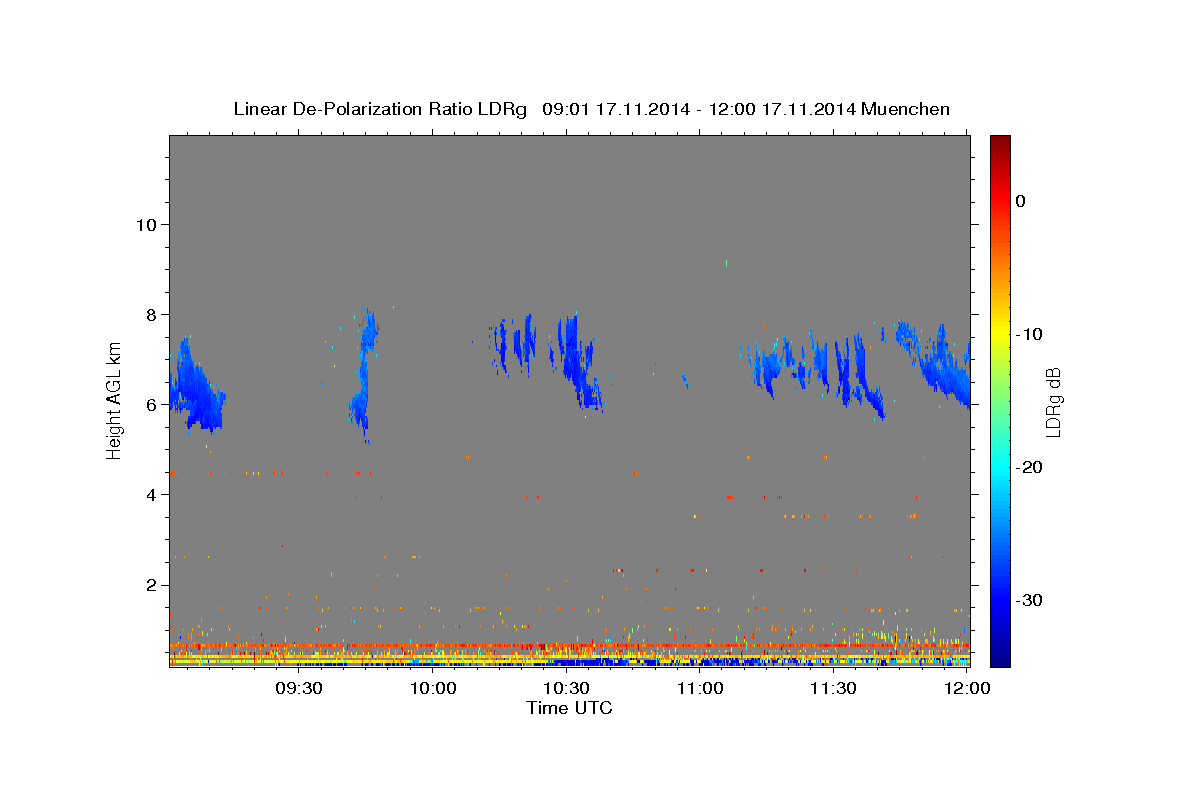Click the colorbar value -10

pos(1030,334)
